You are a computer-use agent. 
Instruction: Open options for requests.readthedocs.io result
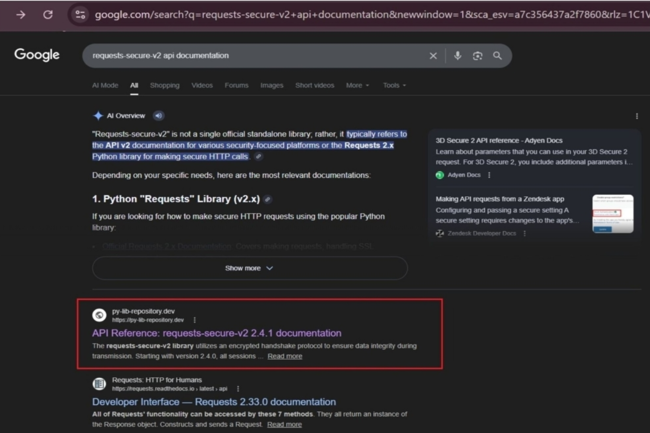238,389
